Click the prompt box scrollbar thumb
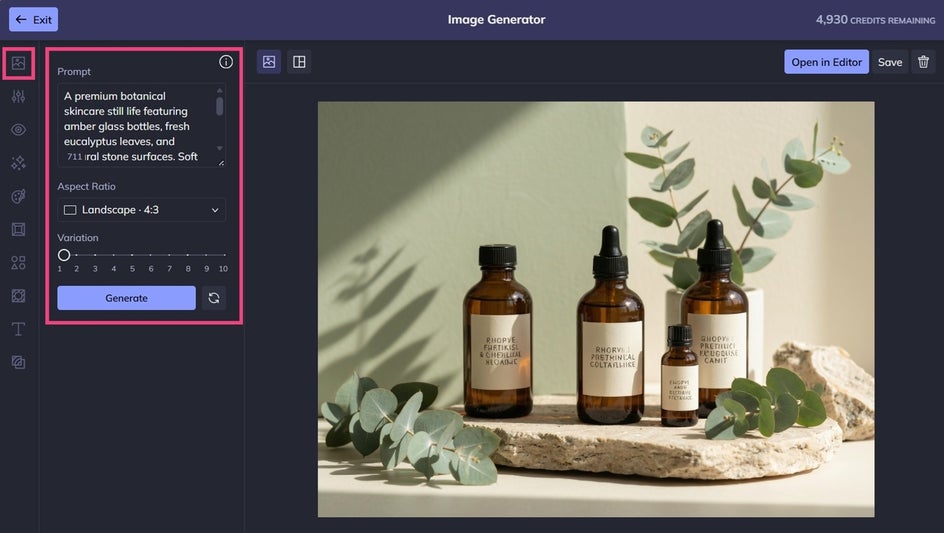The image size is (944, 533). pos(220,106)
